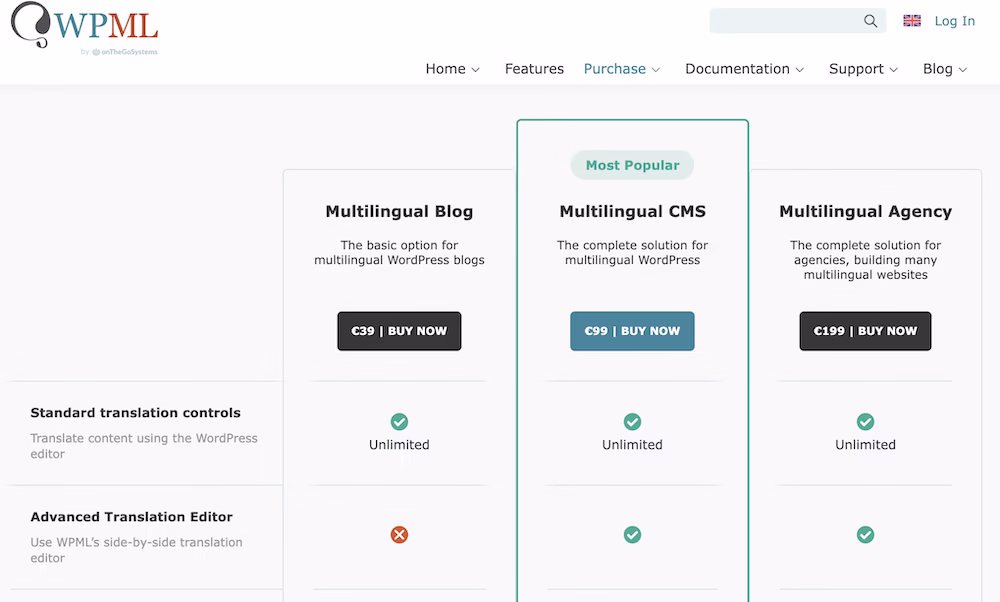Image resolution: width=1000 pixels, height=602 pixels.
Task: Buy Multilingual Blog for €39
Action: click(399, 331)
